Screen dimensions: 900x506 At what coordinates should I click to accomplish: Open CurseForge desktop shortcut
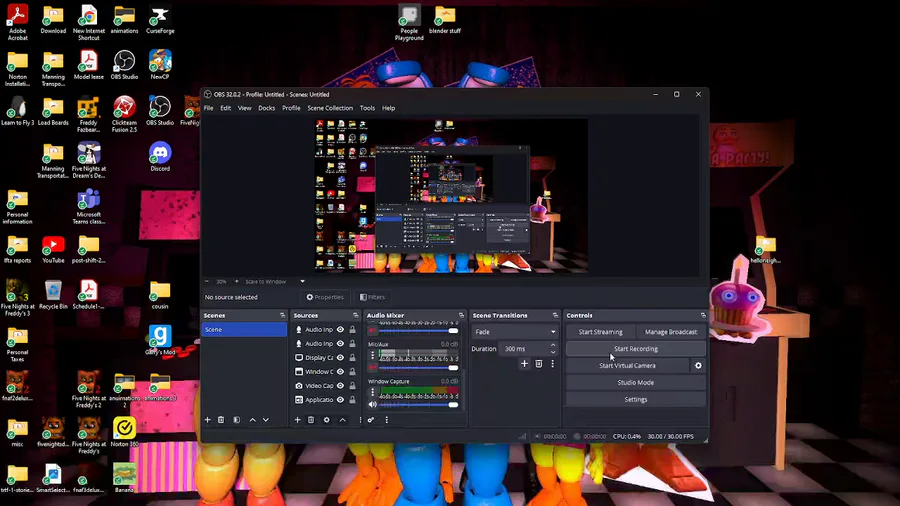tap(160, 20)
